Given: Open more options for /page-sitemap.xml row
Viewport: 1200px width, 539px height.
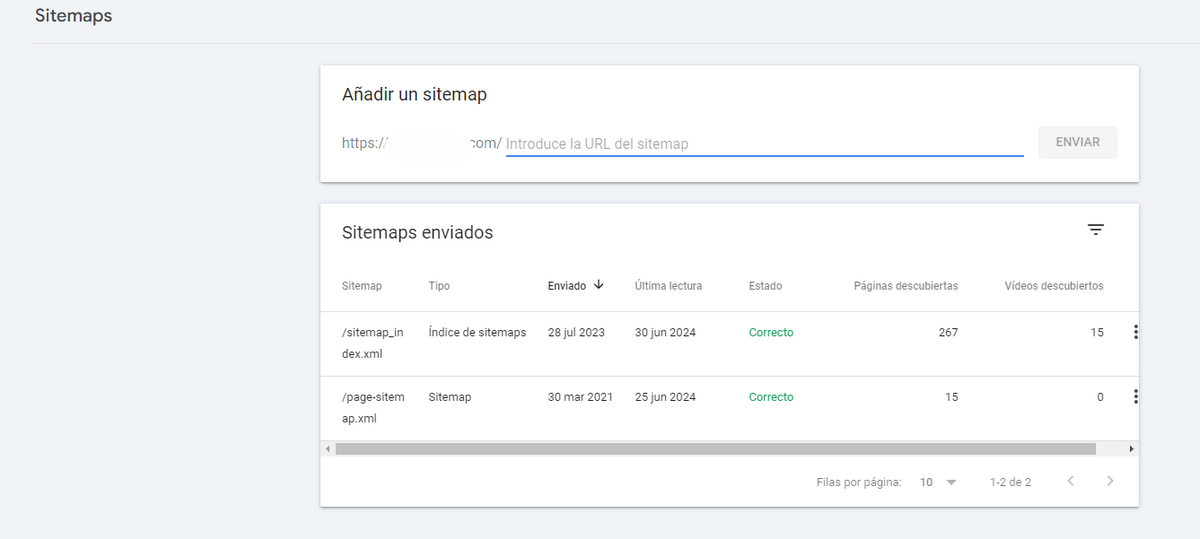Looking at the screenshot, I should 1135,397.
